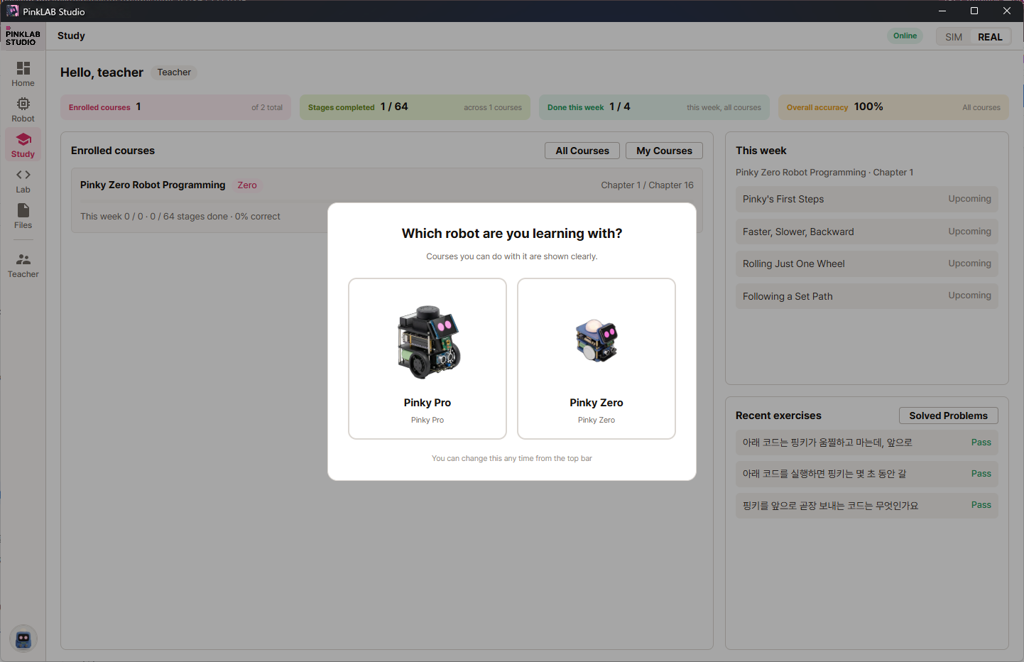The width and height of the screenshot is (1024, 662).
Task: Open Following a Set Path lesson
Action: [x=867, y=296]
